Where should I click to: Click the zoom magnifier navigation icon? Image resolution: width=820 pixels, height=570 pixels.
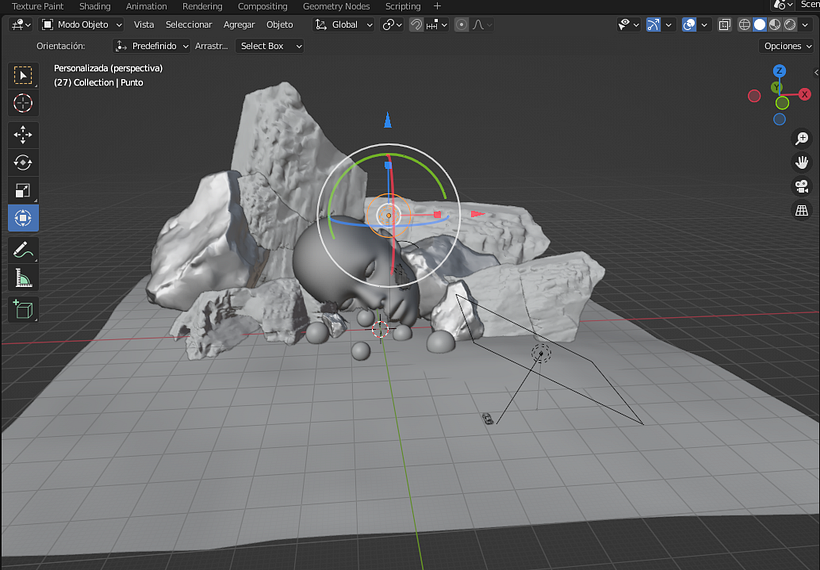[801, 139]
